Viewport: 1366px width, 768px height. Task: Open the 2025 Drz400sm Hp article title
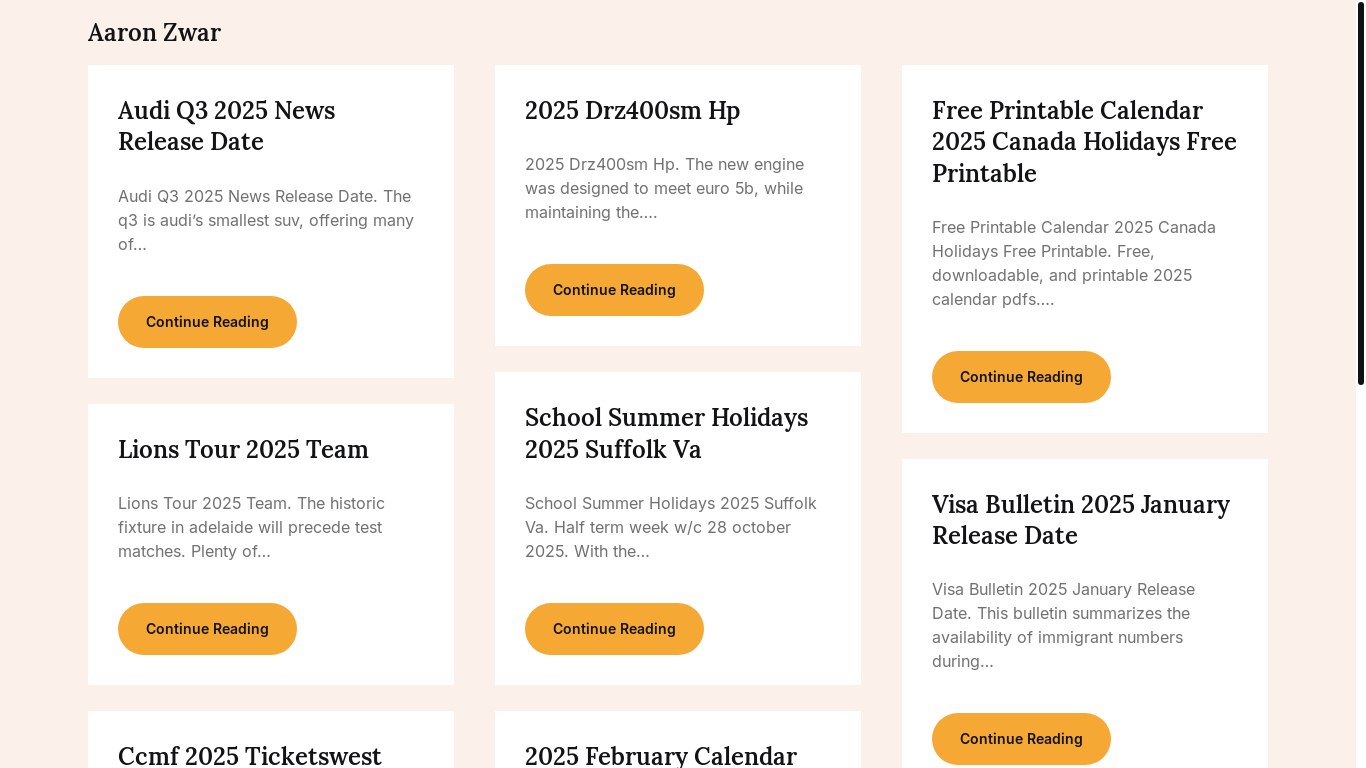click(632, 111)
